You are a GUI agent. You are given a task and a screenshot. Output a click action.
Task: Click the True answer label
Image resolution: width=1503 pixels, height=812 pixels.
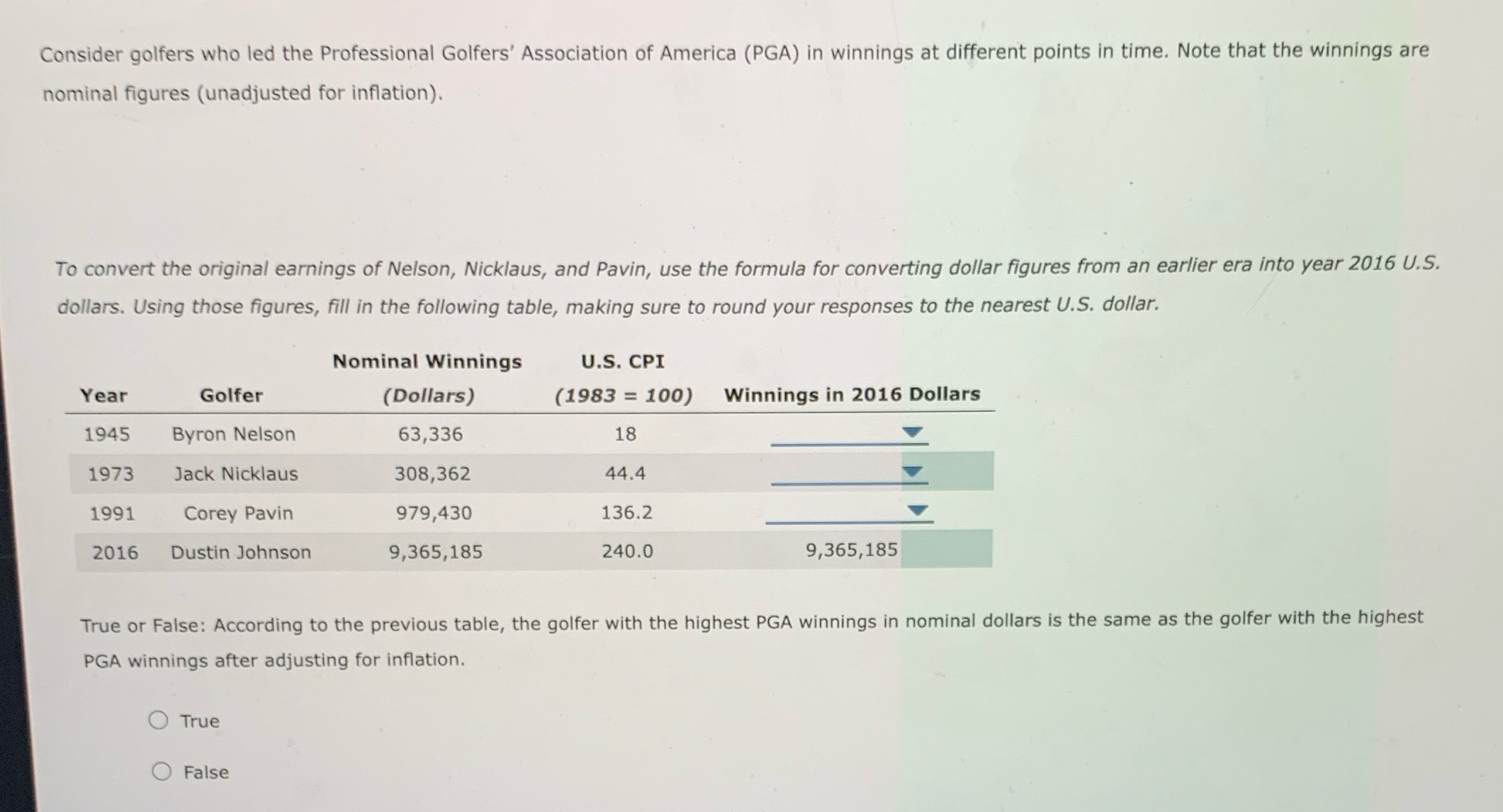(200, 721)
